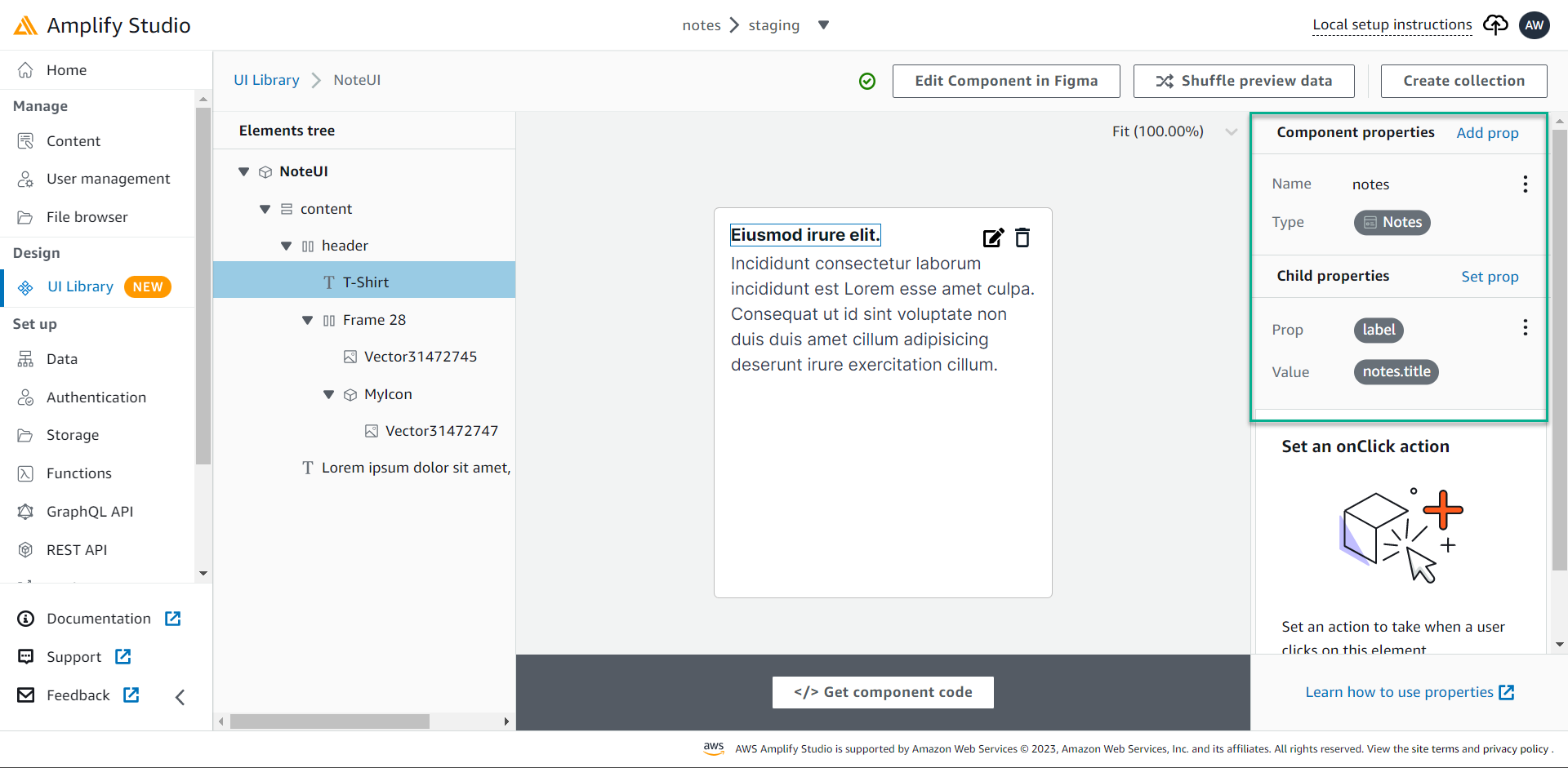Click Get component code button

883,692
